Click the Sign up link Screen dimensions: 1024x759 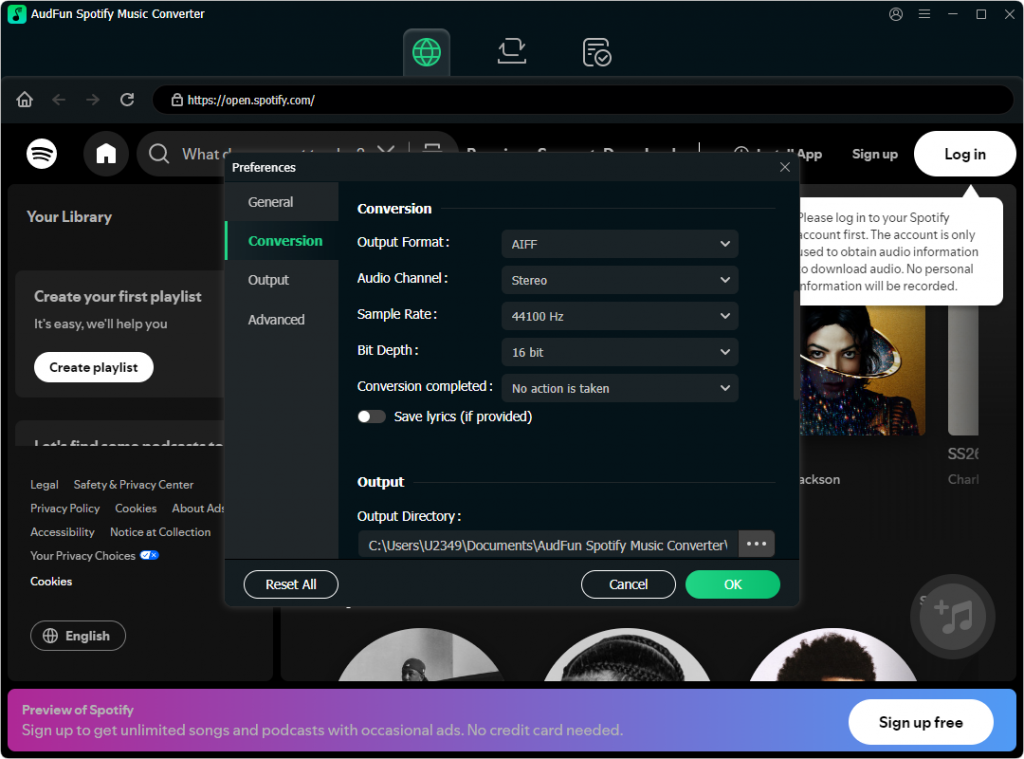pyautogui.click(x=874, y=154)
